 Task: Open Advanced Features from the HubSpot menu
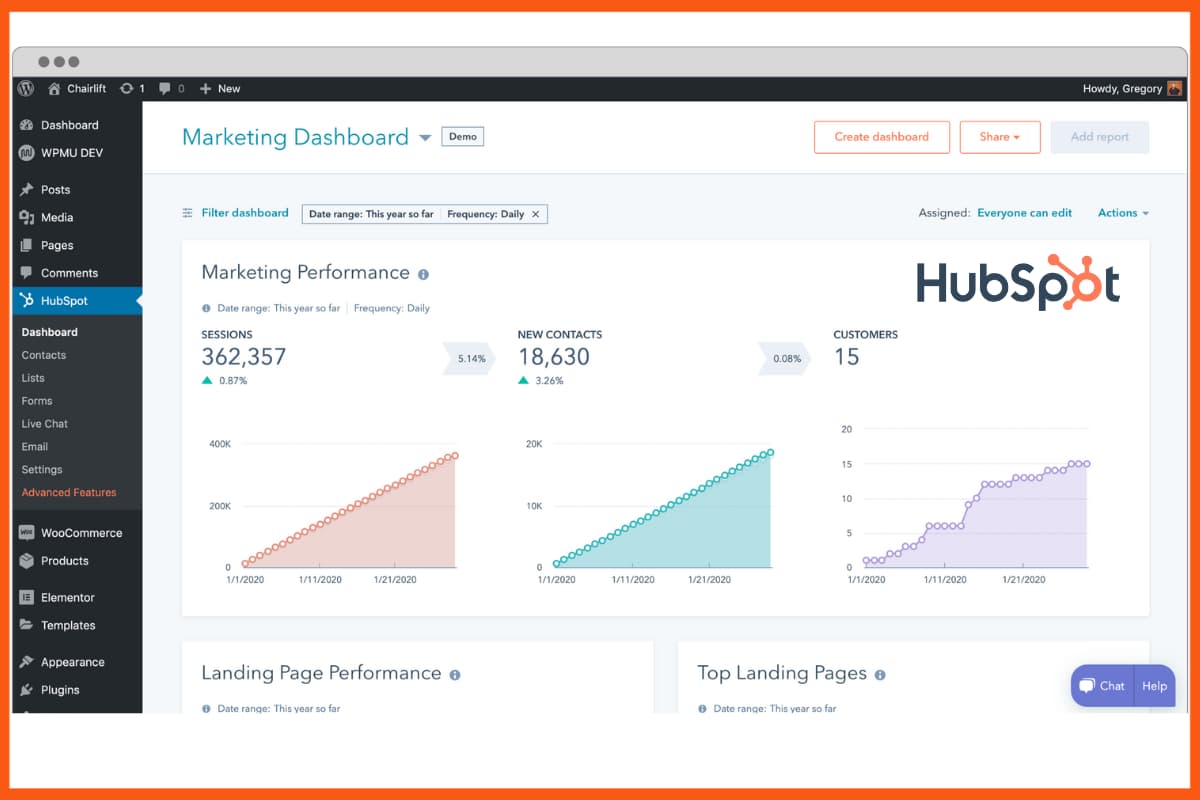69,492
